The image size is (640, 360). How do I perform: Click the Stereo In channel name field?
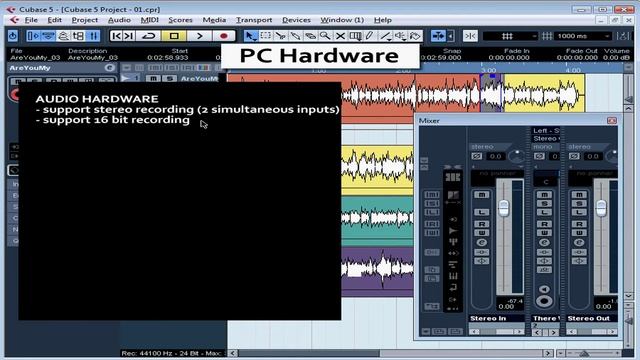pyautogui.click(x=497, y=318)
